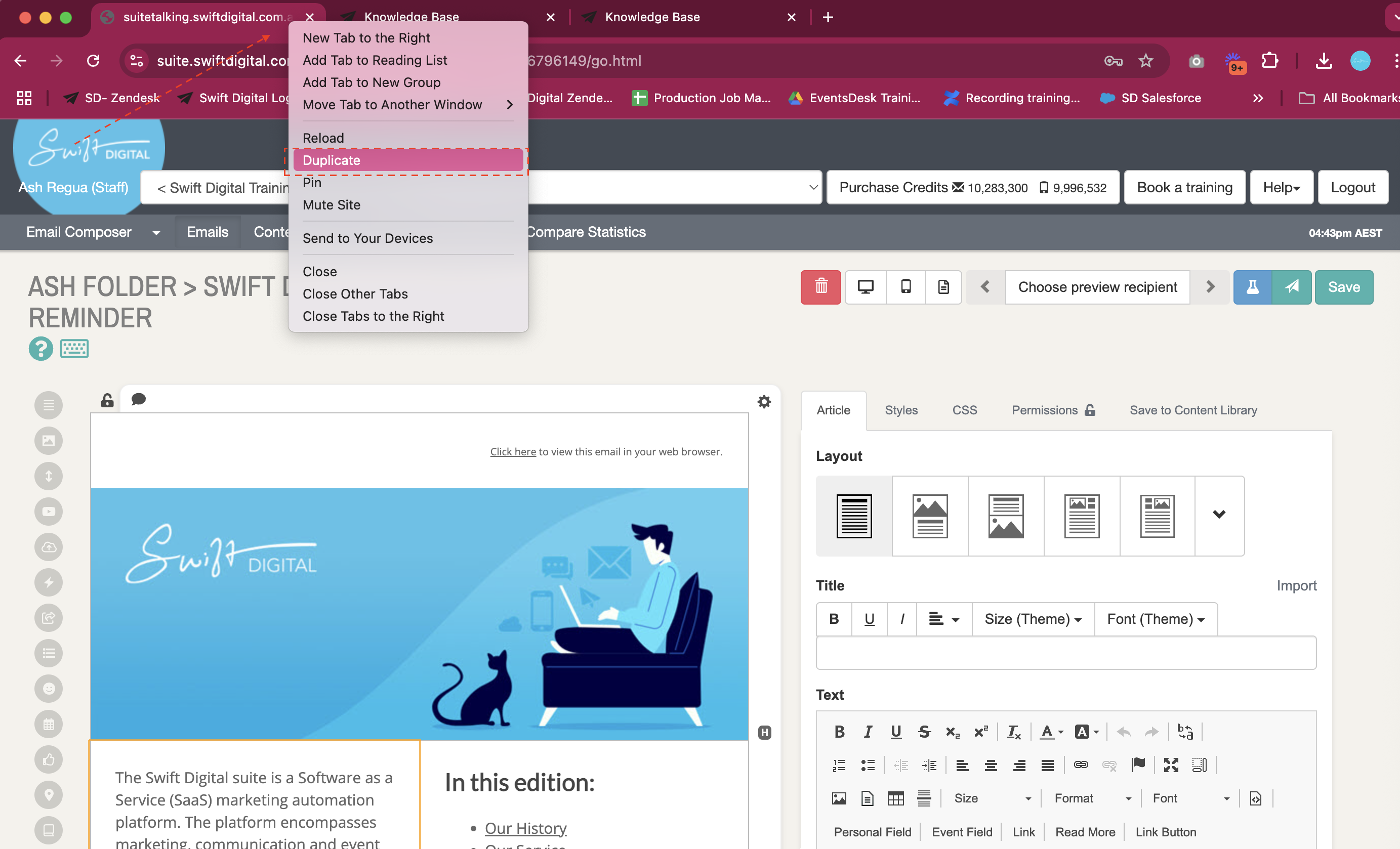
Task: Open title alignment dropdown
Action: pyautogui.click(x=944, y=619)
